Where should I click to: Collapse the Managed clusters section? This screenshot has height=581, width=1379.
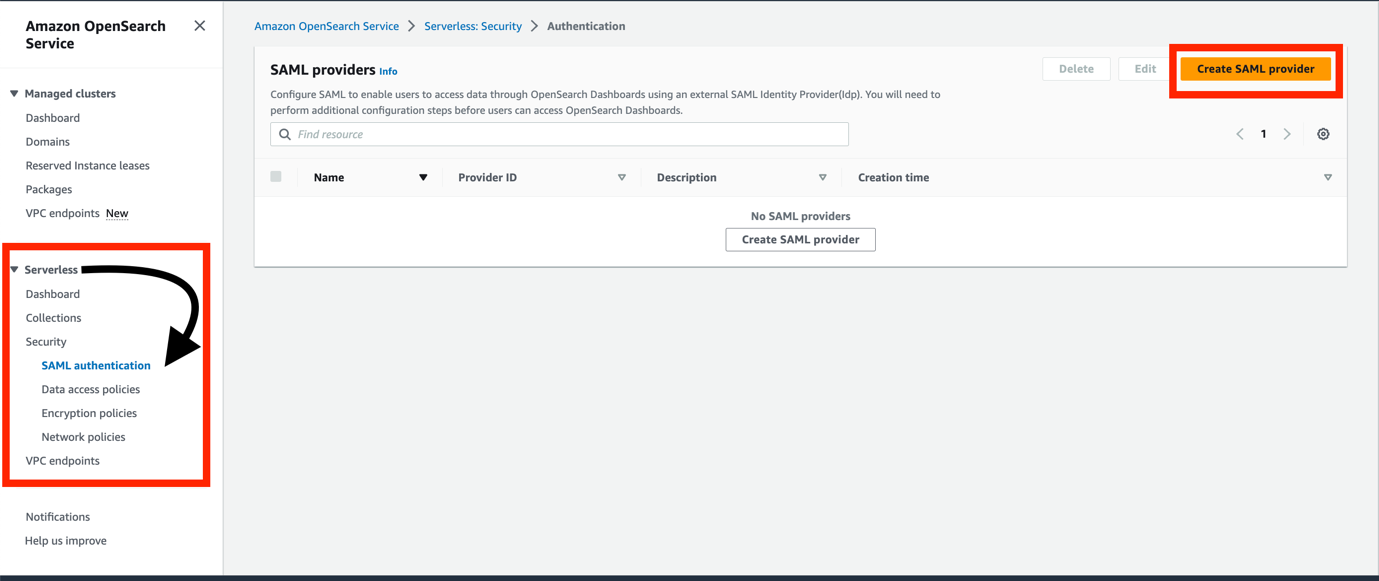click(x=14, y=94)
